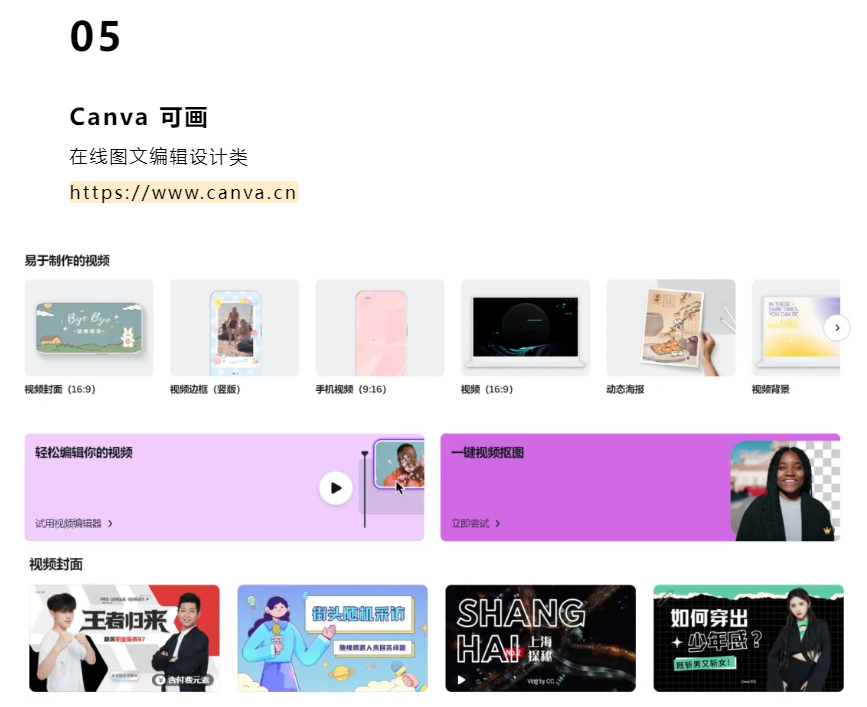
Task: Open 一键视频抠图 banner
Action: (640, 487)
